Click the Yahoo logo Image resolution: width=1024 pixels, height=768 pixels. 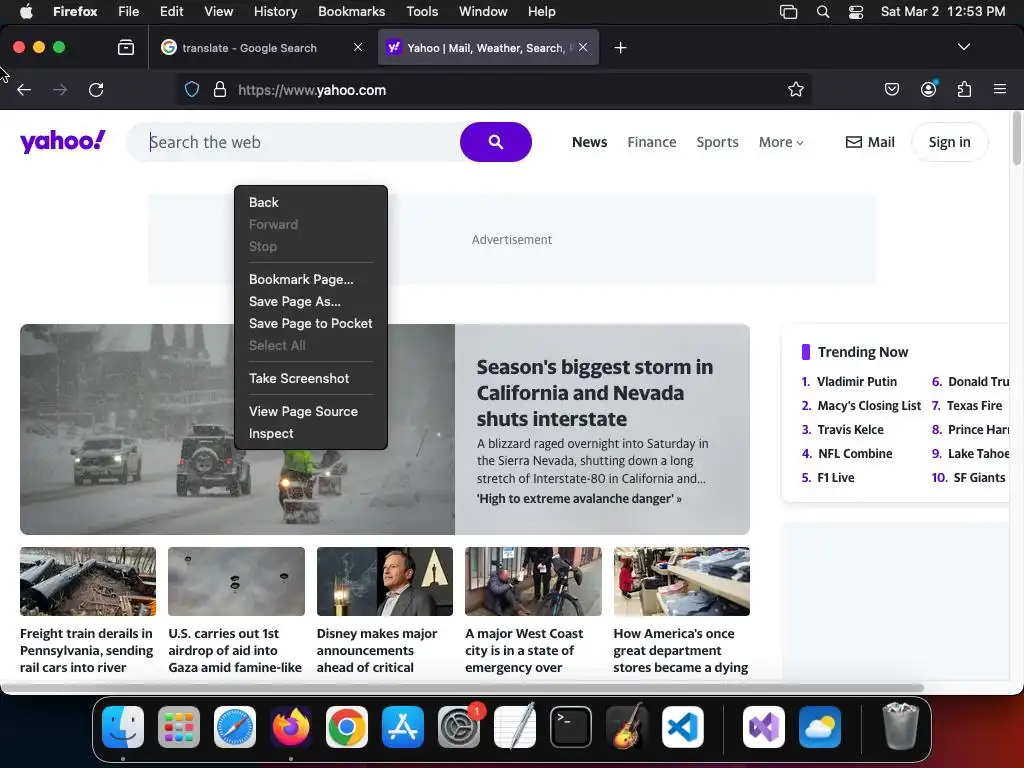coord(63,141)
